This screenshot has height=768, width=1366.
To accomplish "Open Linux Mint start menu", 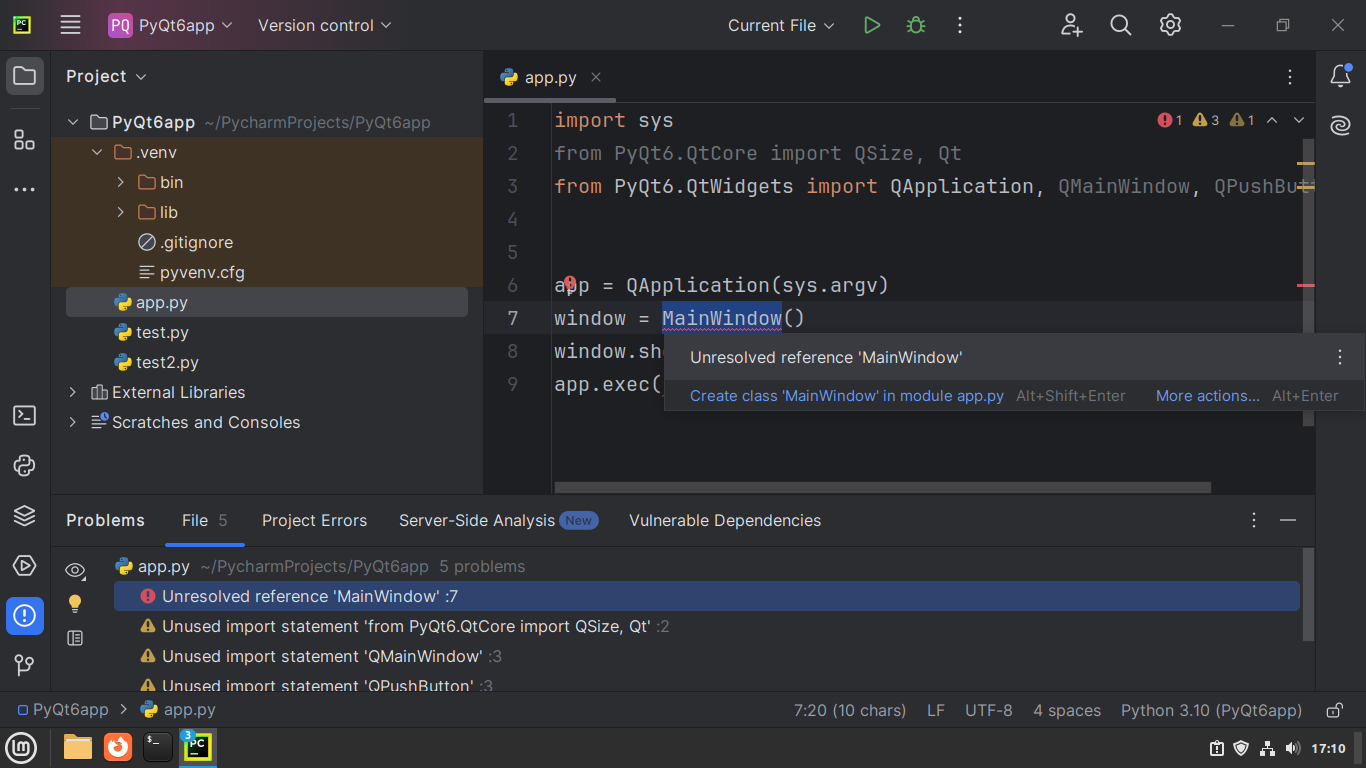I will 22,747.
